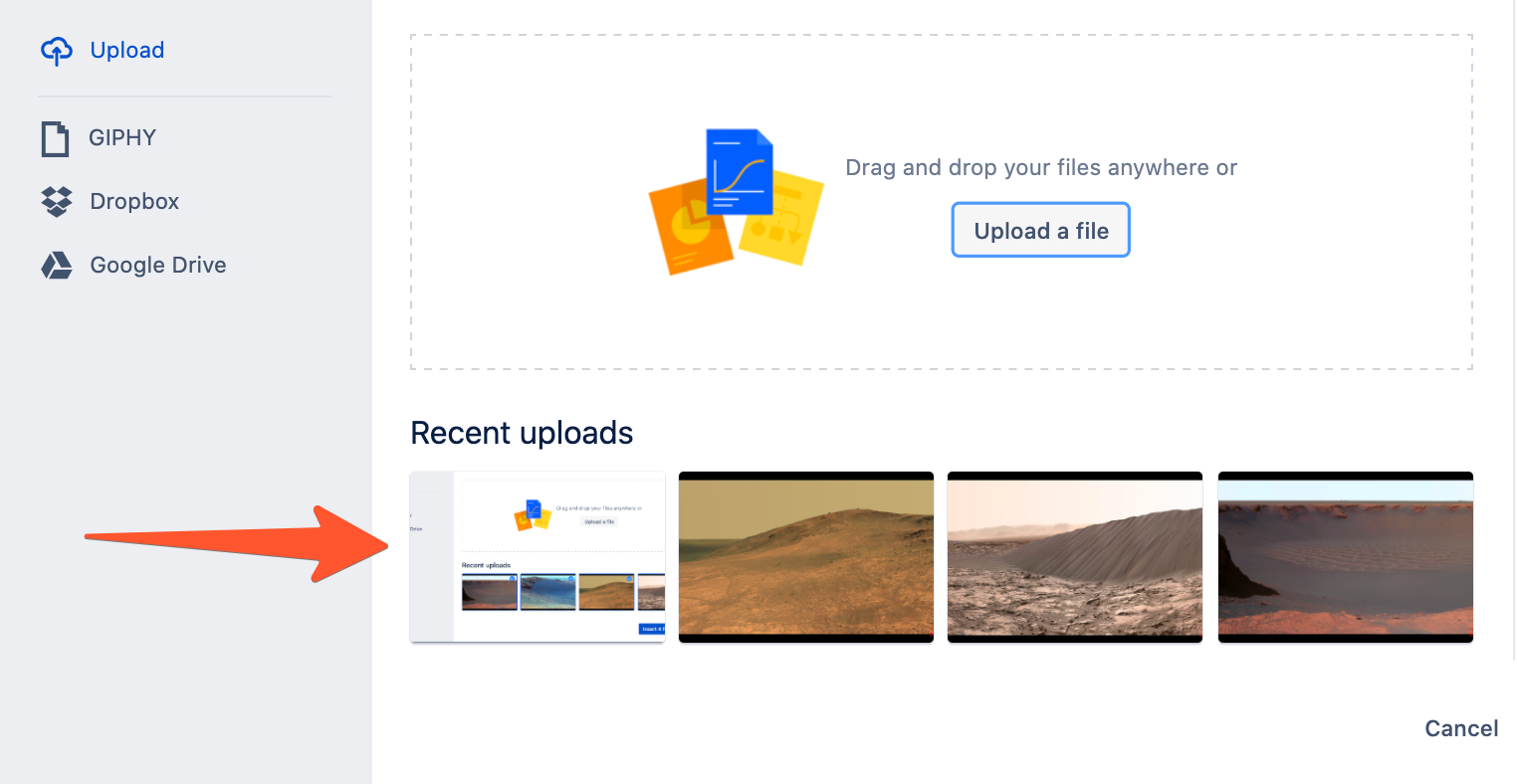
Task: Click the "Recent uploads" heading
Action: pyautogui.click(x=522, y=433)
